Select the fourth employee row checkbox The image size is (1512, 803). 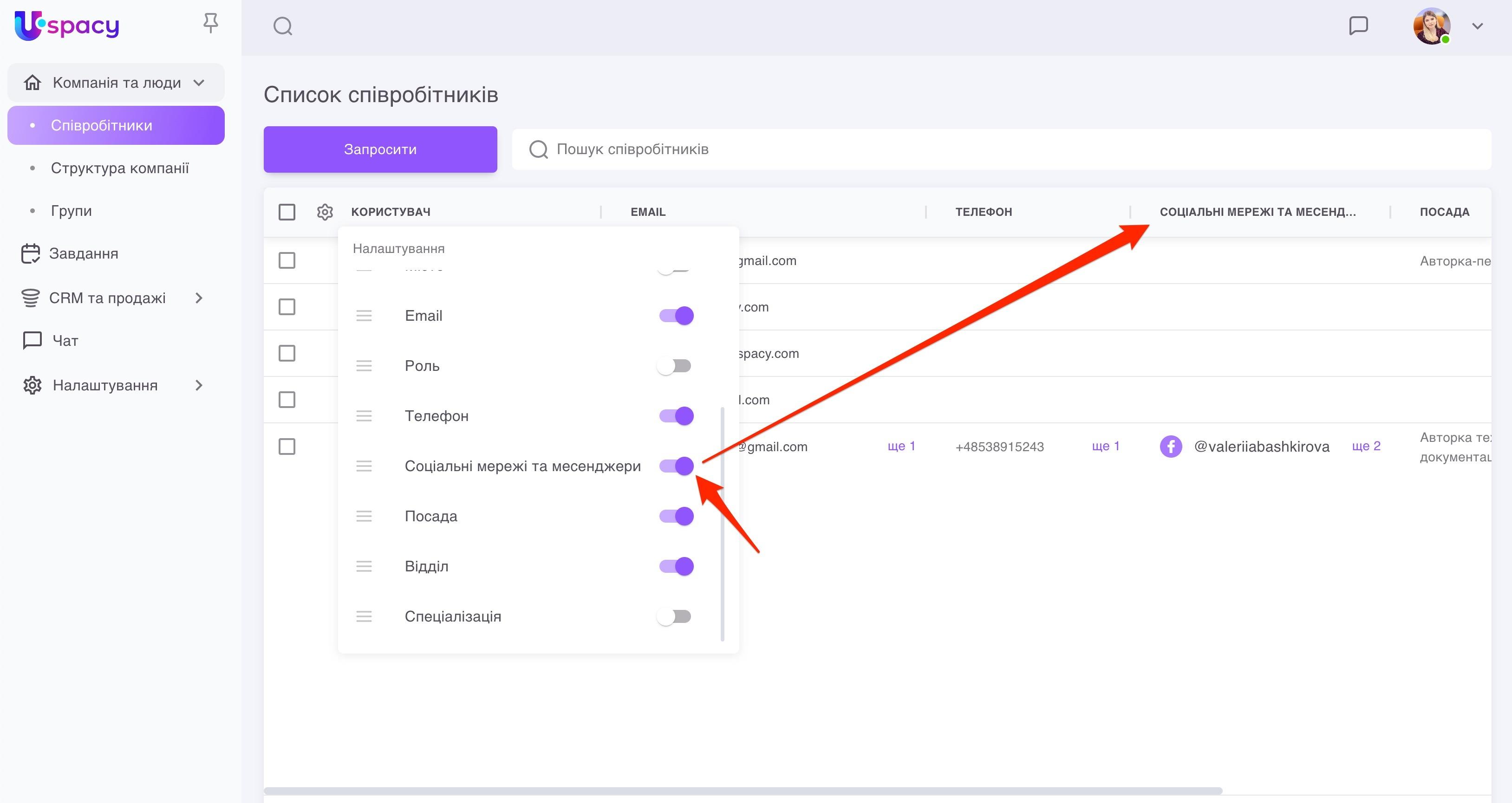(x=287, y=400)
